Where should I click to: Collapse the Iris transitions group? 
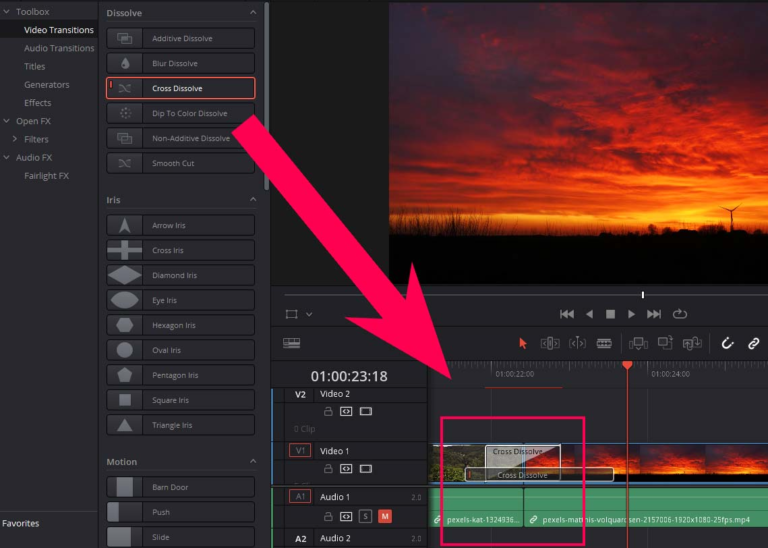(253, 199)
